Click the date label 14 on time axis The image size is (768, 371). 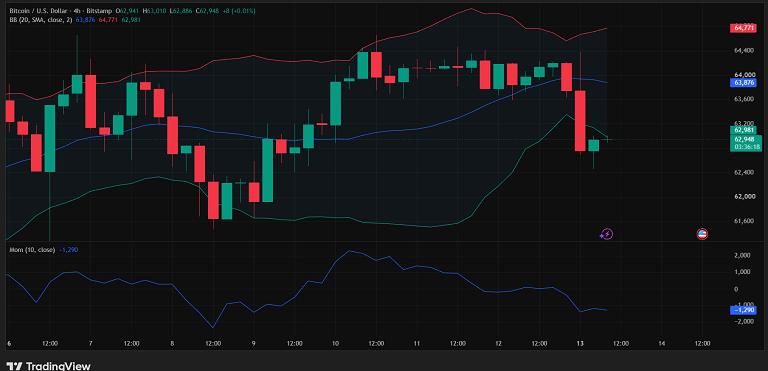661,343
